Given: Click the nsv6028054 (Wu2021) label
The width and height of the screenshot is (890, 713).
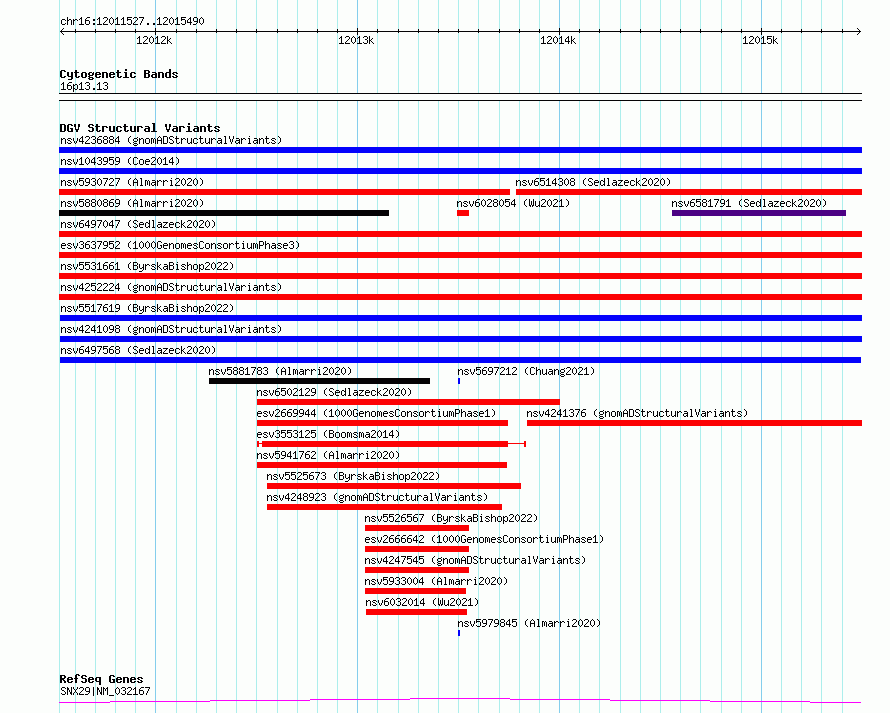Looking at the screenshot, I should coord(513,203).
